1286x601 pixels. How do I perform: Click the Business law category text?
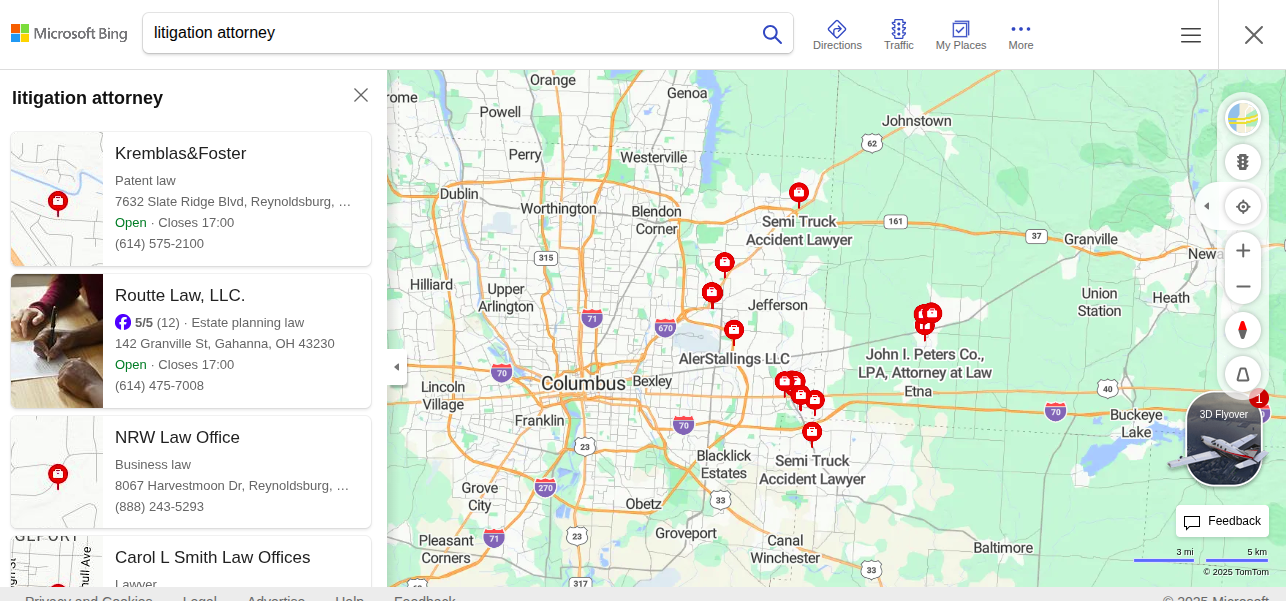tap(153, 464)
